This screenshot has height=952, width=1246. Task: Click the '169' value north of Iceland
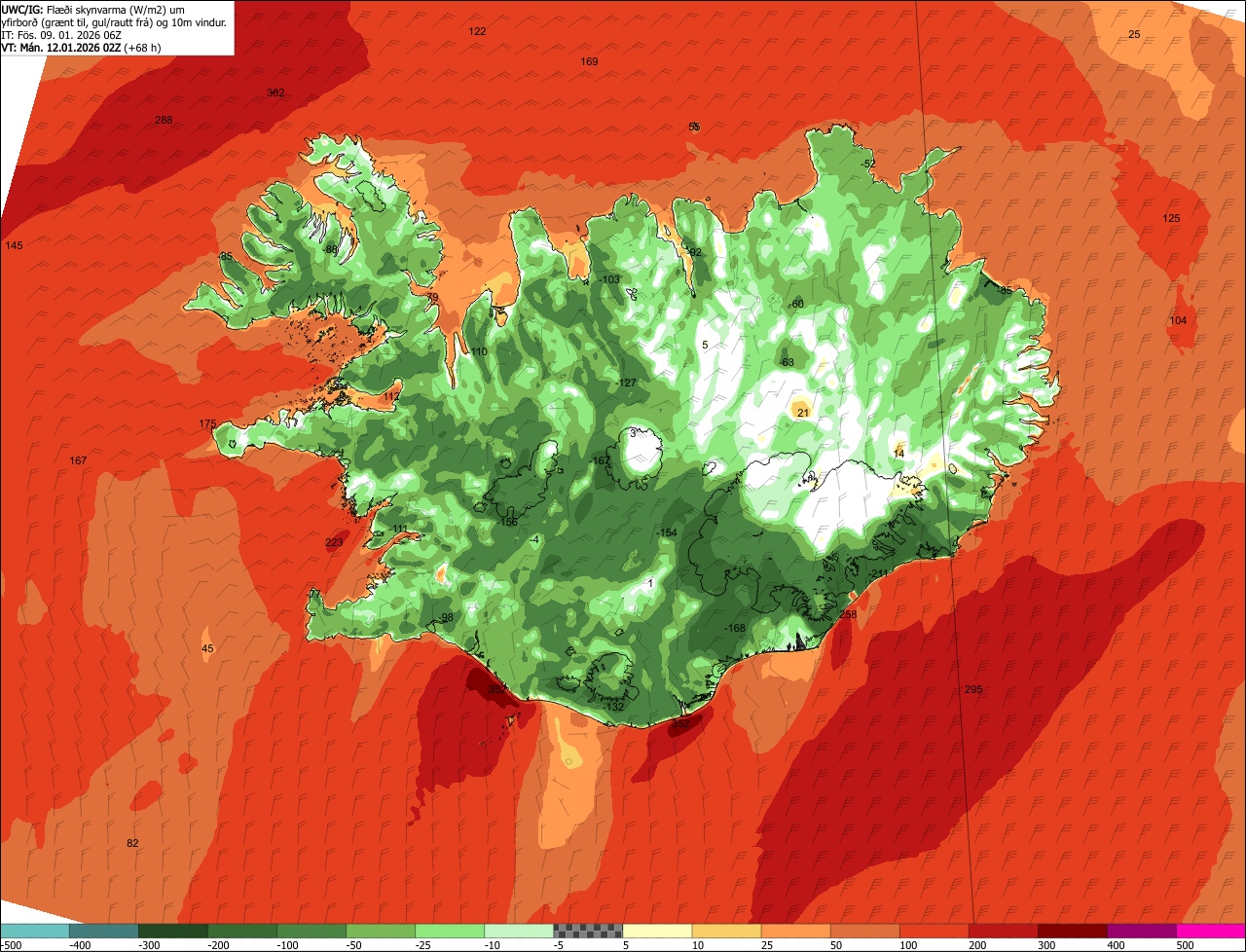[589, 62]
